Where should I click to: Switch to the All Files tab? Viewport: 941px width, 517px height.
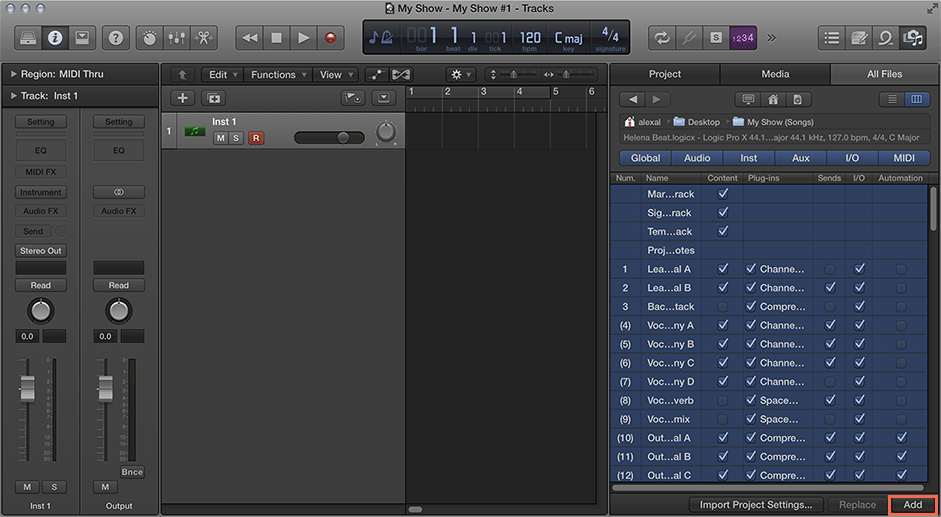(x=885, y=74)
